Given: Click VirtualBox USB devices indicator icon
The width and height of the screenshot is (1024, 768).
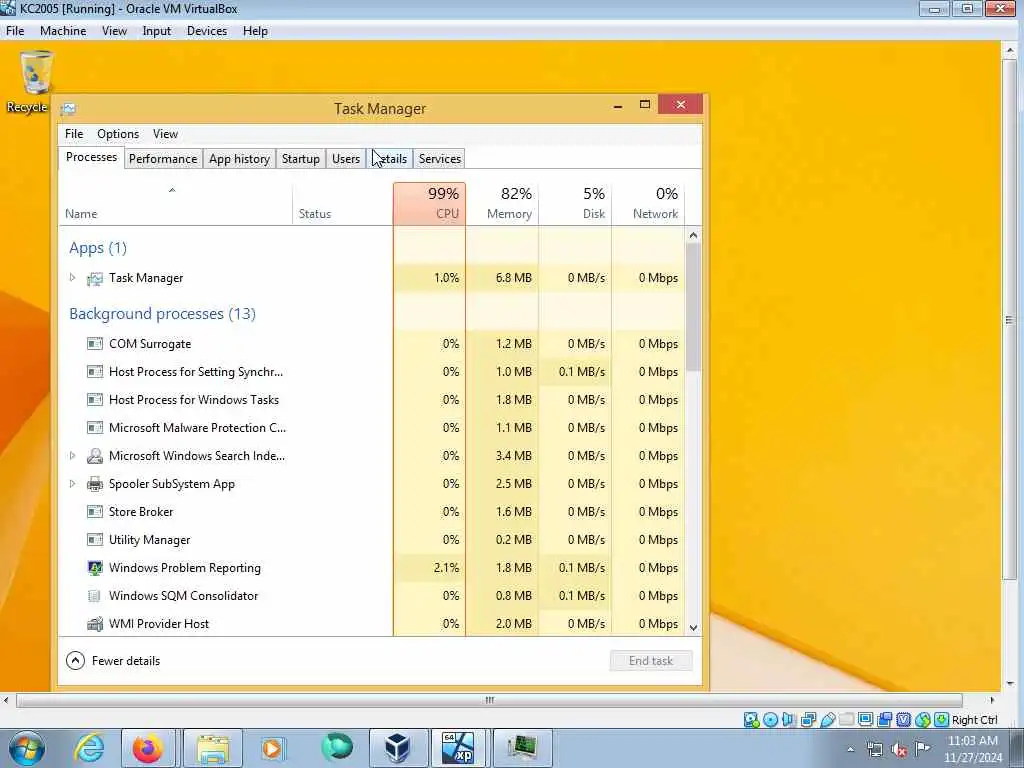Looking at the screenshot, I should click(x=827, y=720).
